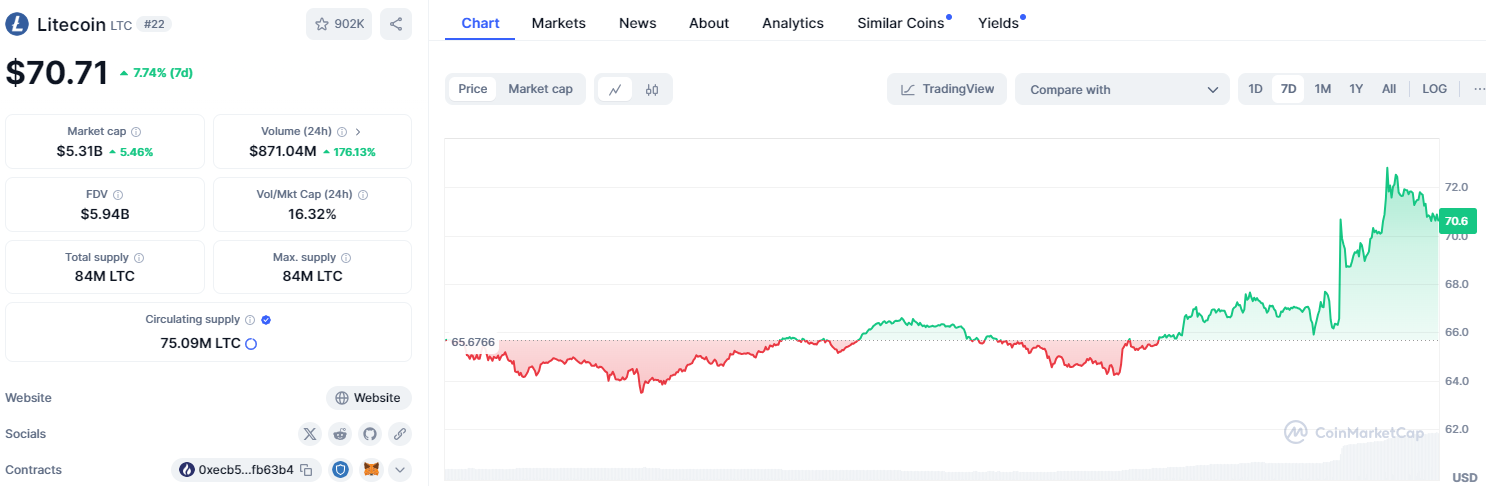Switch to the News tab
Screen dimensions: 1486x486
point(638,23)
